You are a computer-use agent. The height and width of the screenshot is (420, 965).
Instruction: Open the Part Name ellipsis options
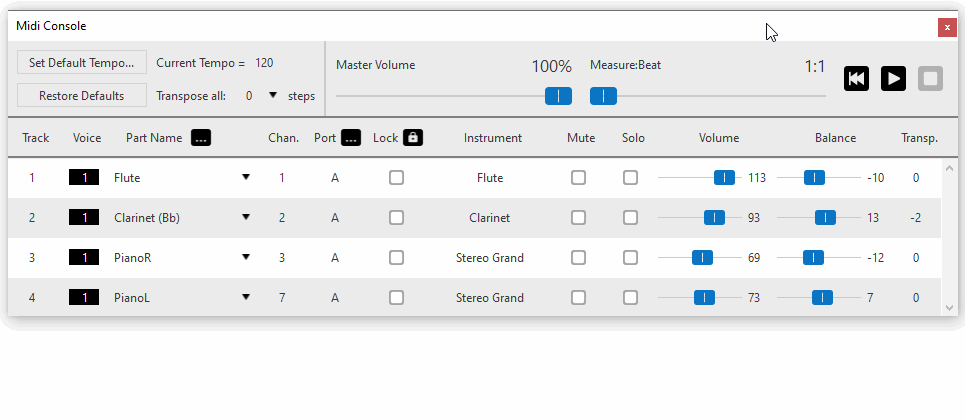201,138
